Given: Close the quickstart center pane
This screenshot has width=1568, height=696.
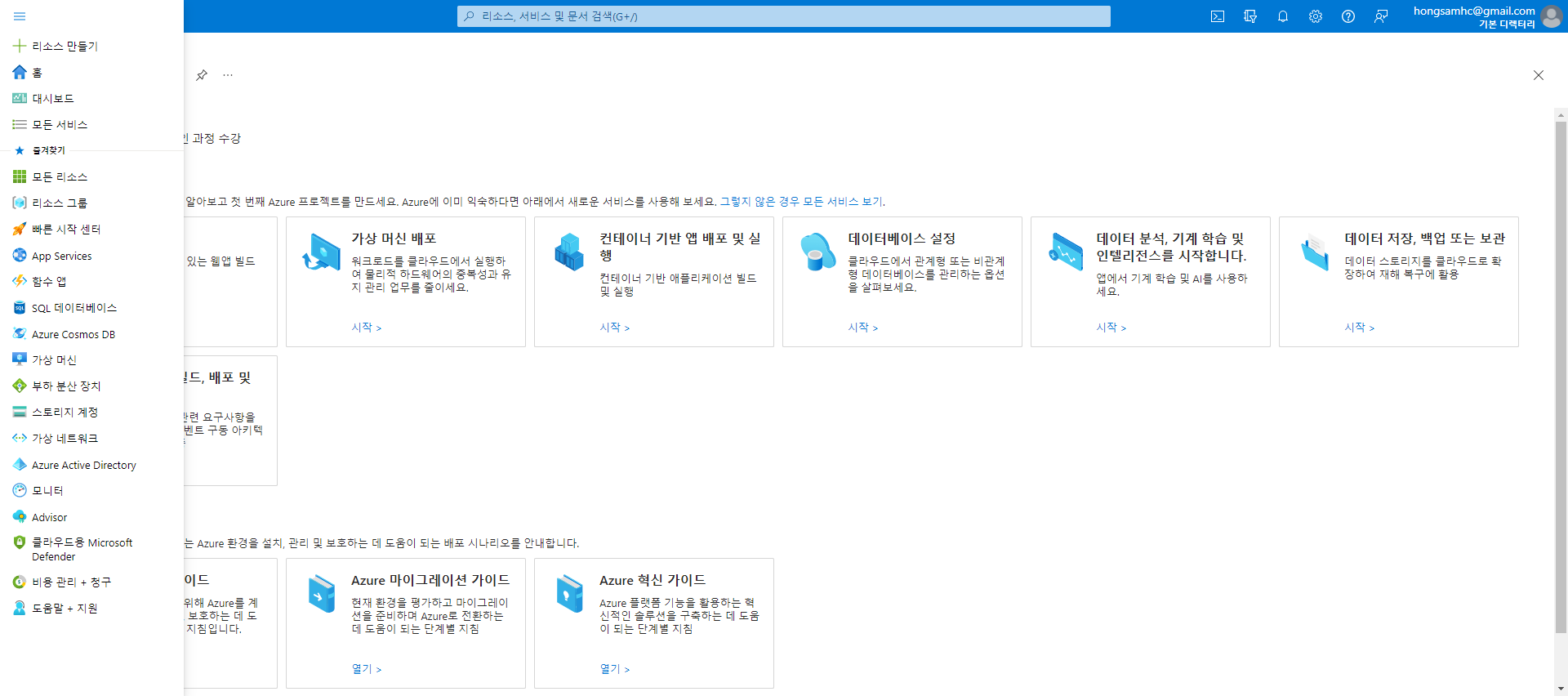Looking at the screenshot, I should click(1539, 75).
